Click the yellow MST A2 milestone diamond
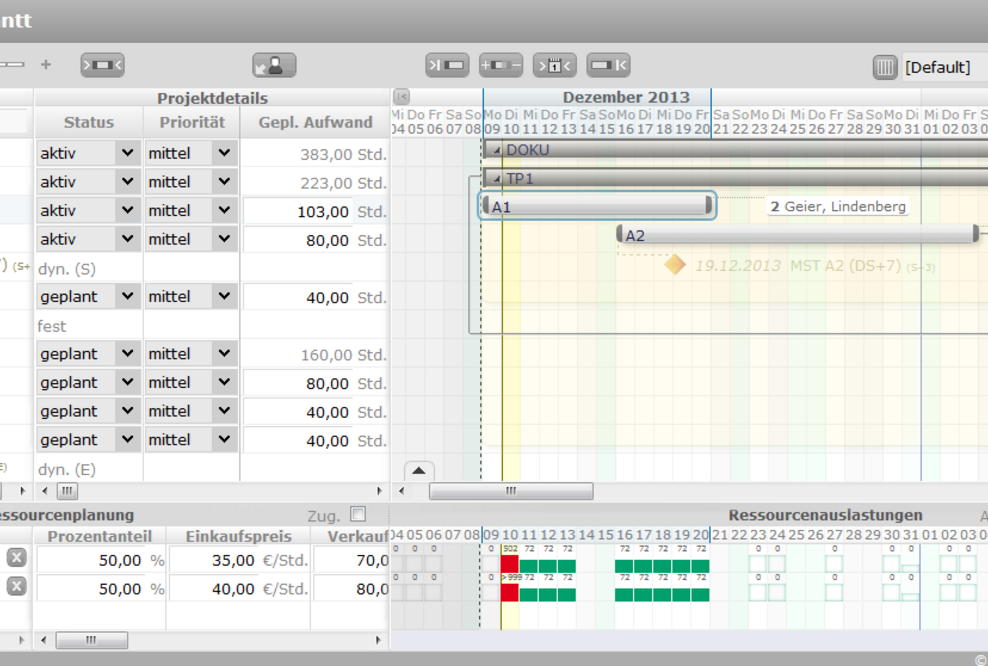Image resolution: width=988 pixels, height=666 pixels. tap(676, 265)
